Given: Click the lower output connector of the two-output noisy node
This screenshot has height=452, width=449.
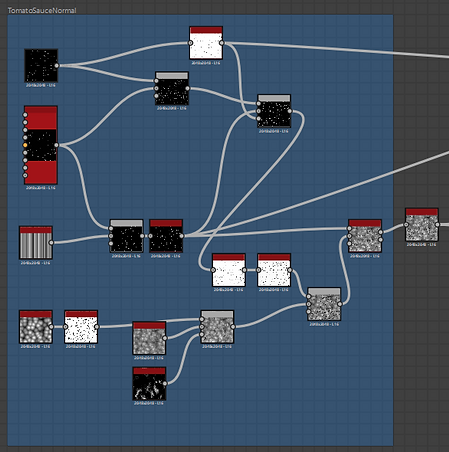Looking at the screenshot, I should click(381, 240).
